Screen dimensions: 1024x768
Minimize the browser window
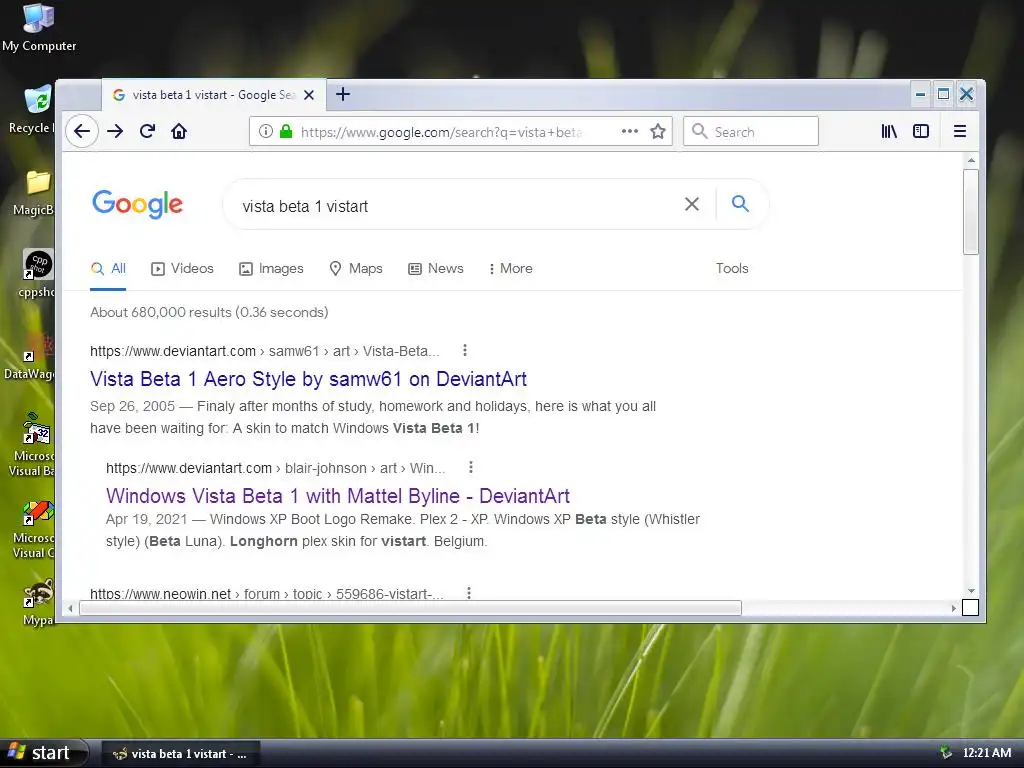point(920,95)
